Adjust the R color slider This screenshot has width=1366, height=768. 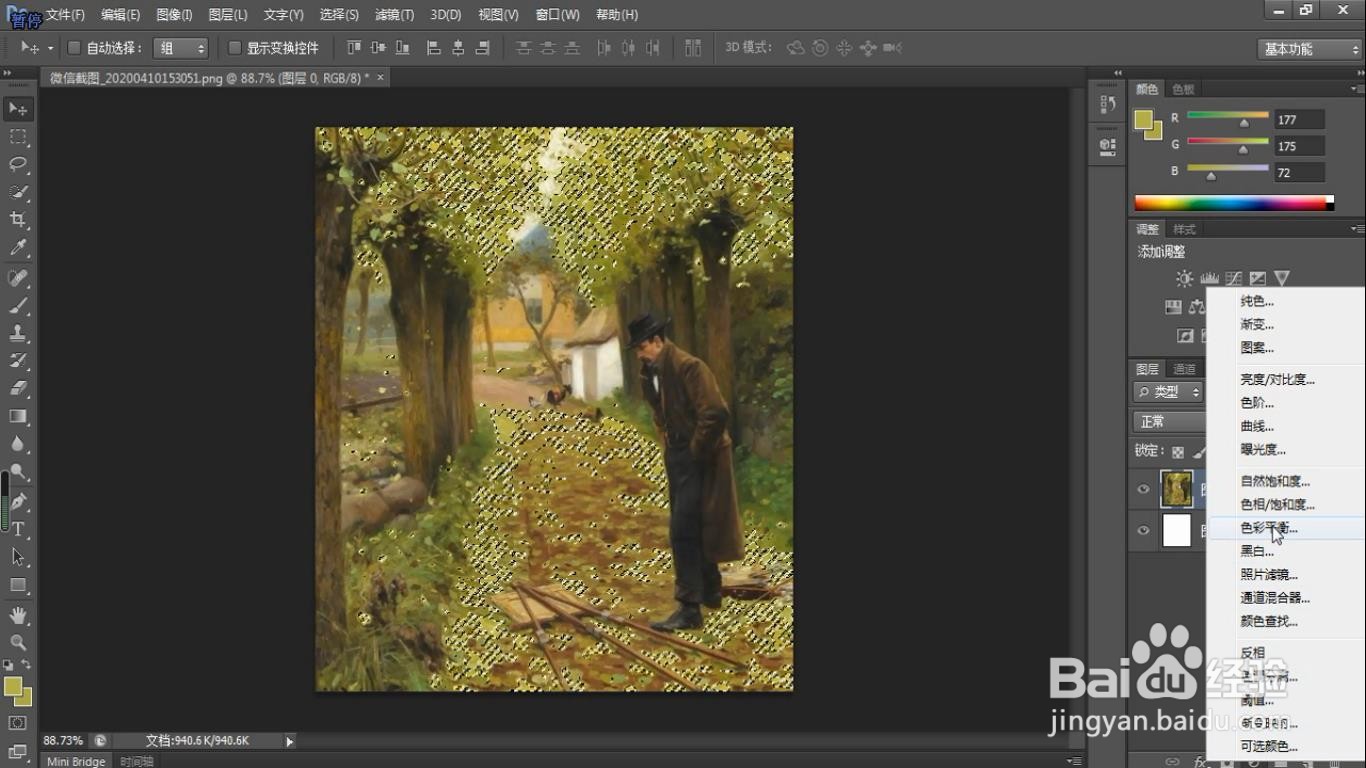point(1244,123)
